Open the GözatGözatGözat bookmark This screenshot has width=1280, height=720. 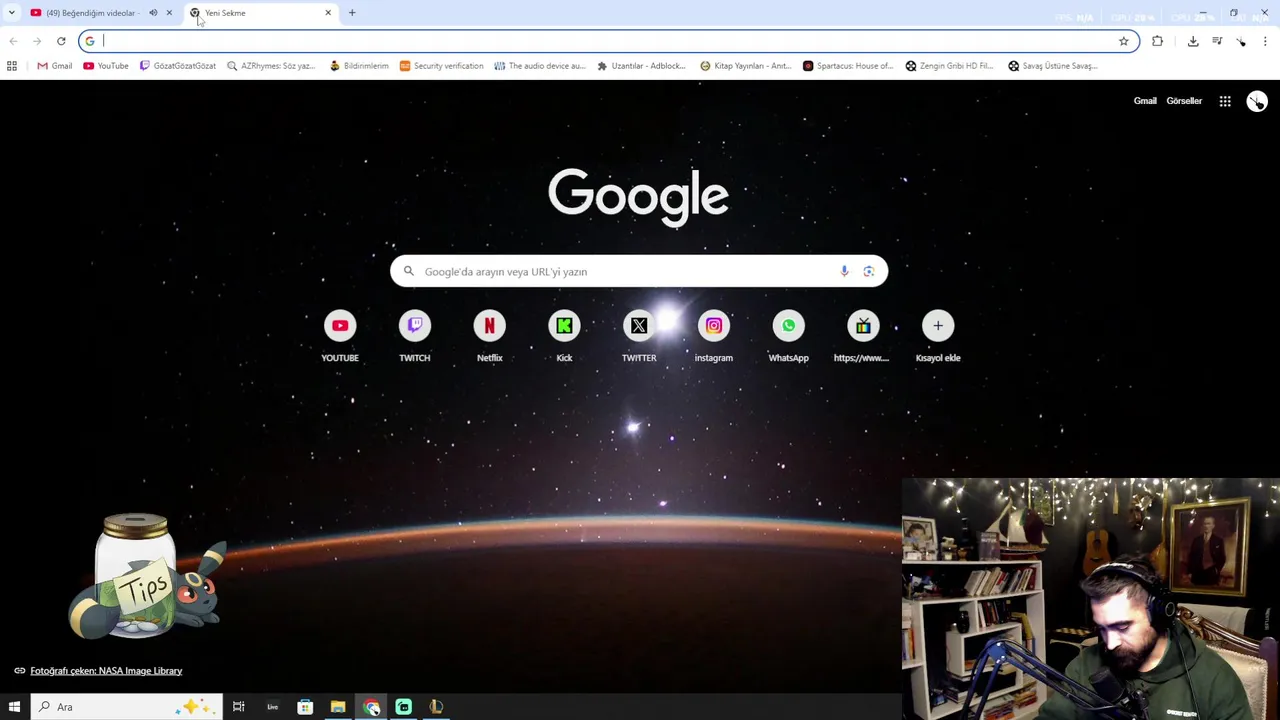click(x=178, y=66)
